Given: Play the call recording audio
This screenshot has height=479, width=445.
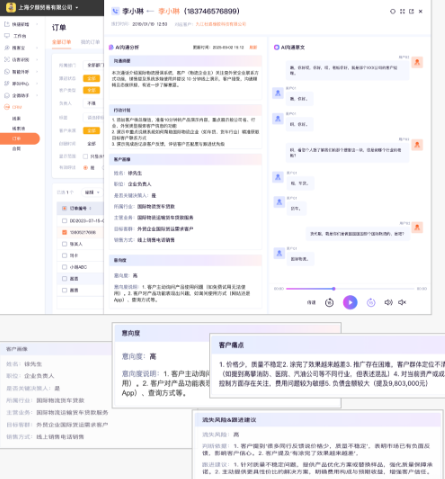Looking at the screenshot, I should click(350, 302).
